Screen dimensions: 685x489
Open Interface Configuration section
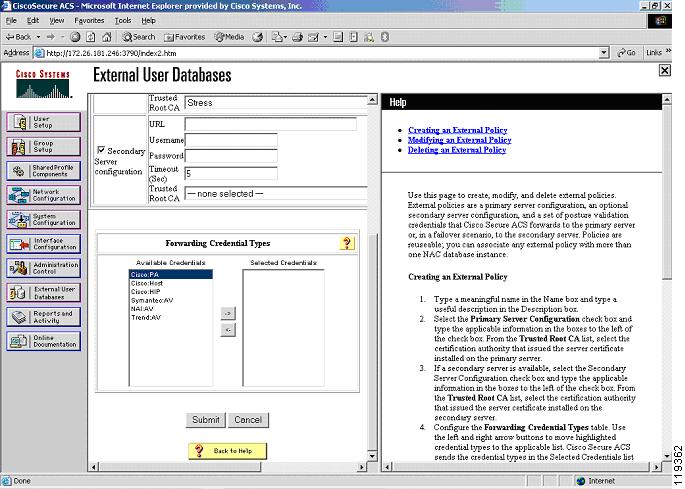click(x=43, y=244)
